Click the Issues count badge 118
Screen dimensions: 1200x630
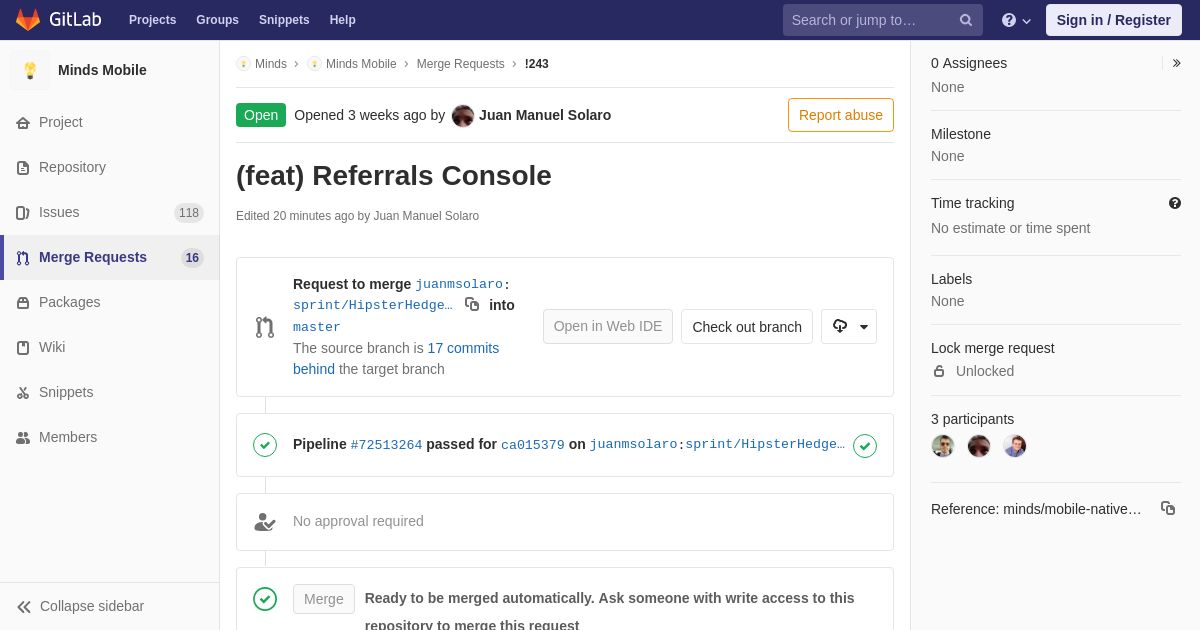[189, 212]
